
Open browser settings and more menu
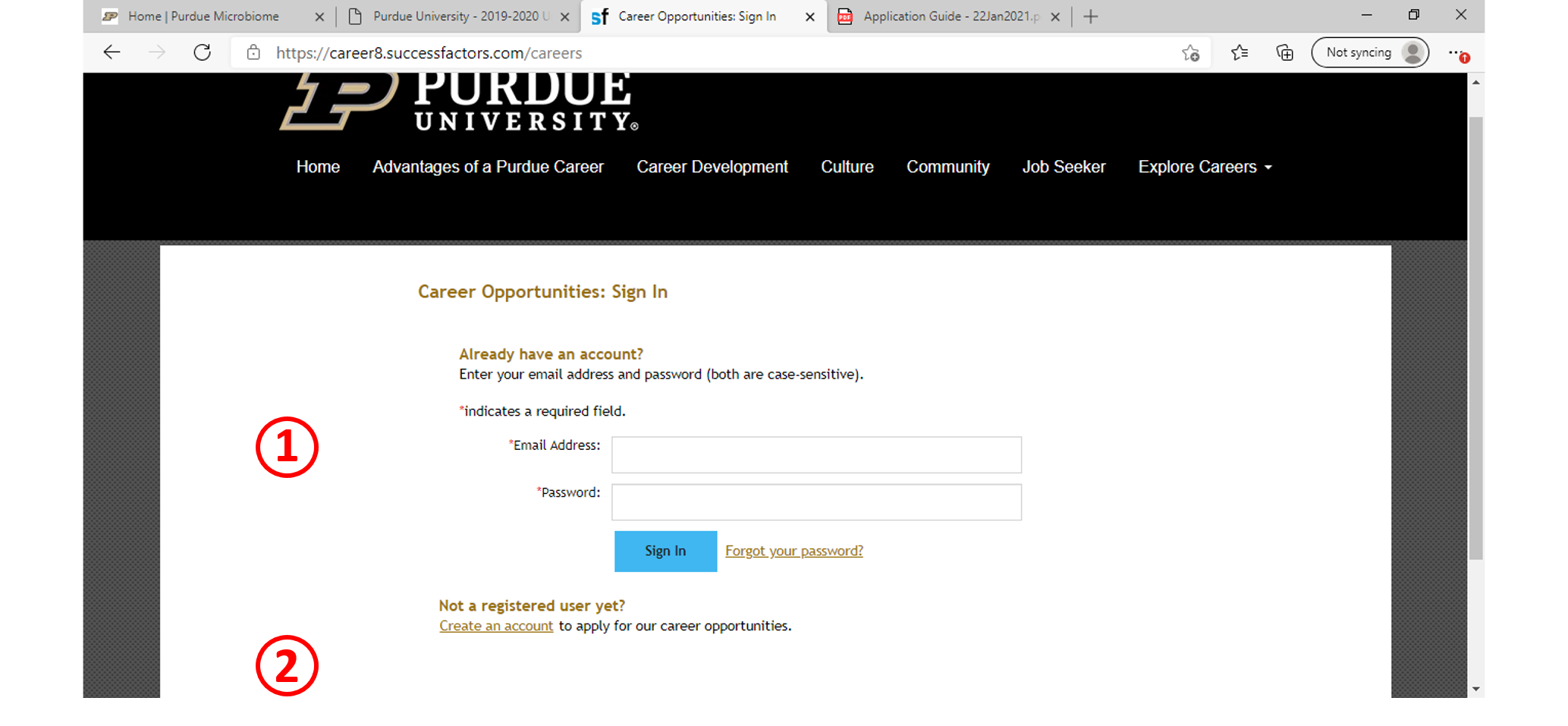point(1456,52)
